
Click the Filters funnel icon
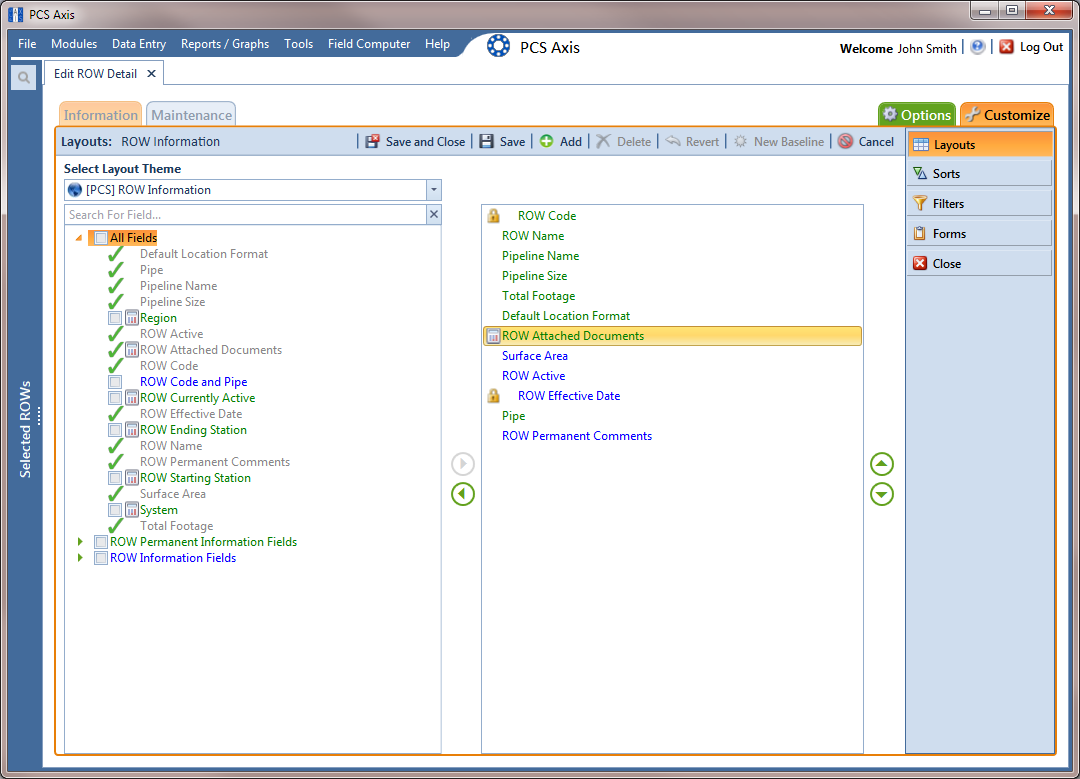920,203
